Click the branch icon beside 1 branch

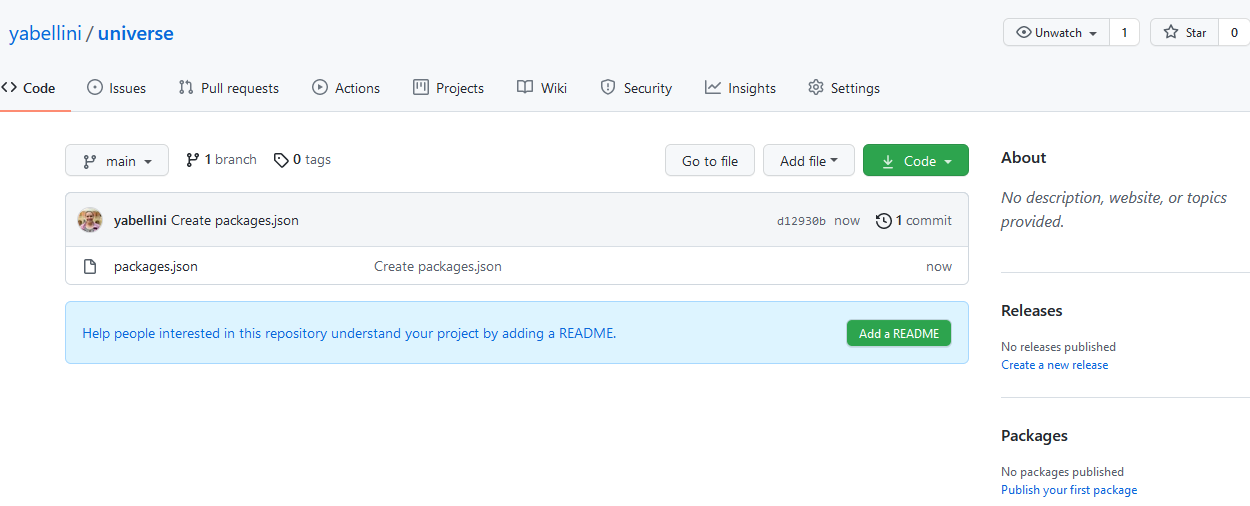(x=193, y=160)
